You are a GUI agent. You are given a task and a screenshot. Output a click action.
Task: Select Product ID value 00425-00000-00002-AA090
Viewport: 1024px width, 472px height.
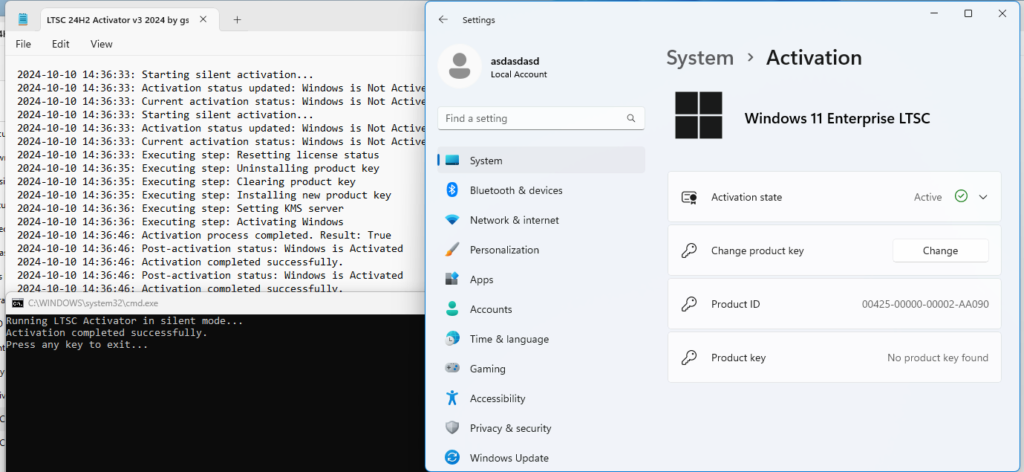[925, 304]
